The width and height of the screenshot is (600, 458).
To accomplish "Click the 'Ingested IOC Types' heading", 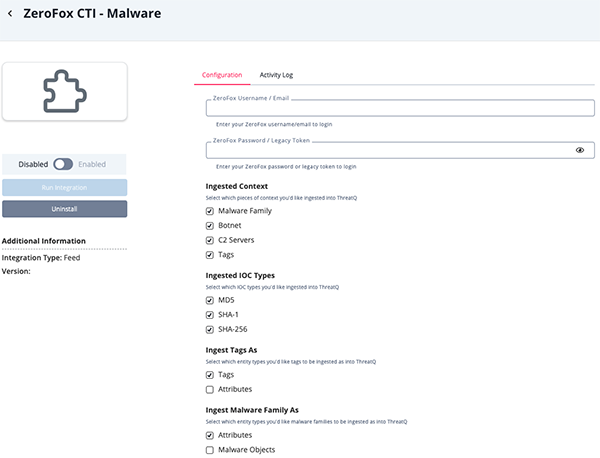I will point(240,275).
